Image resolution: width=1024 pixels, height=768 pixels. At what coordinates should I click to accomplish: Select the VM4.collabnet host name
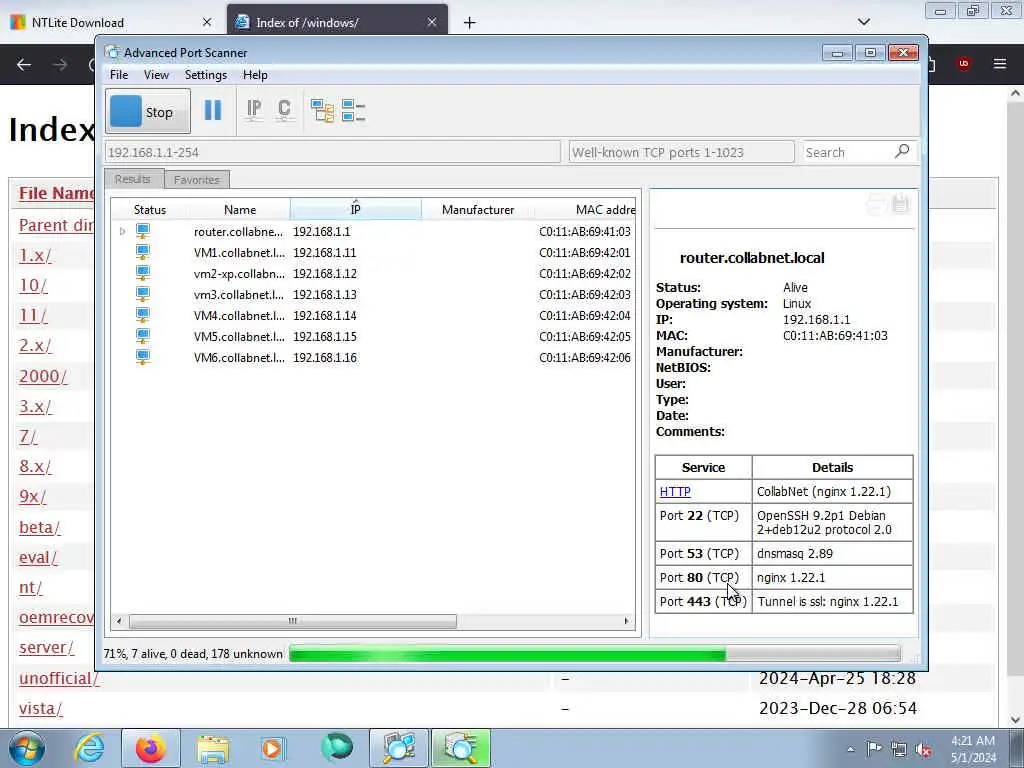tap(239, 315)
